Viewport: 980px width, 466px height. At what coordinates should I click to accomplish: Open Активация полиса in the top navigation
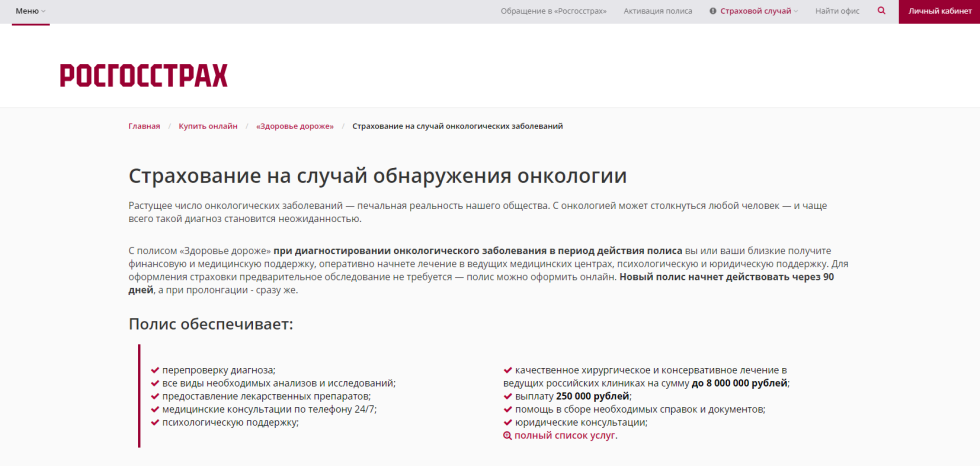(x=657, y=11)
